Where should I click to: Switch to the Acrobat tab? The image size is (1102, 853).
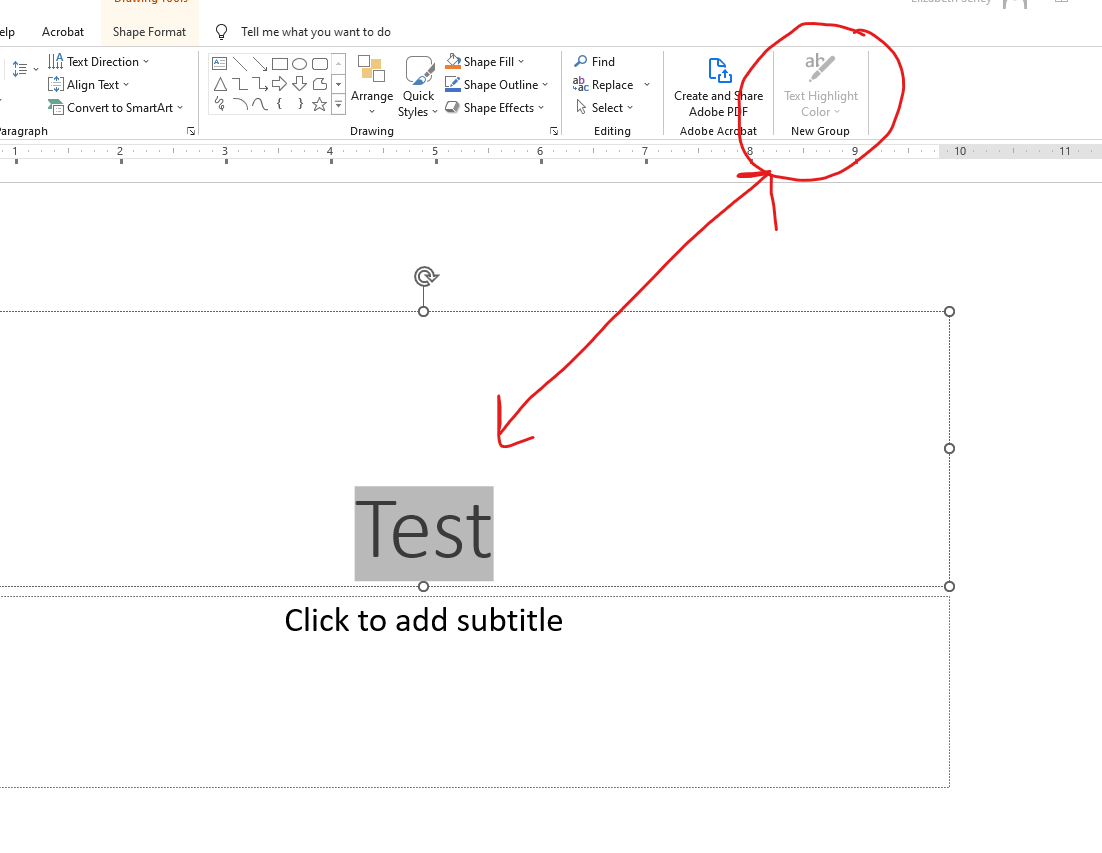[63, 32]
